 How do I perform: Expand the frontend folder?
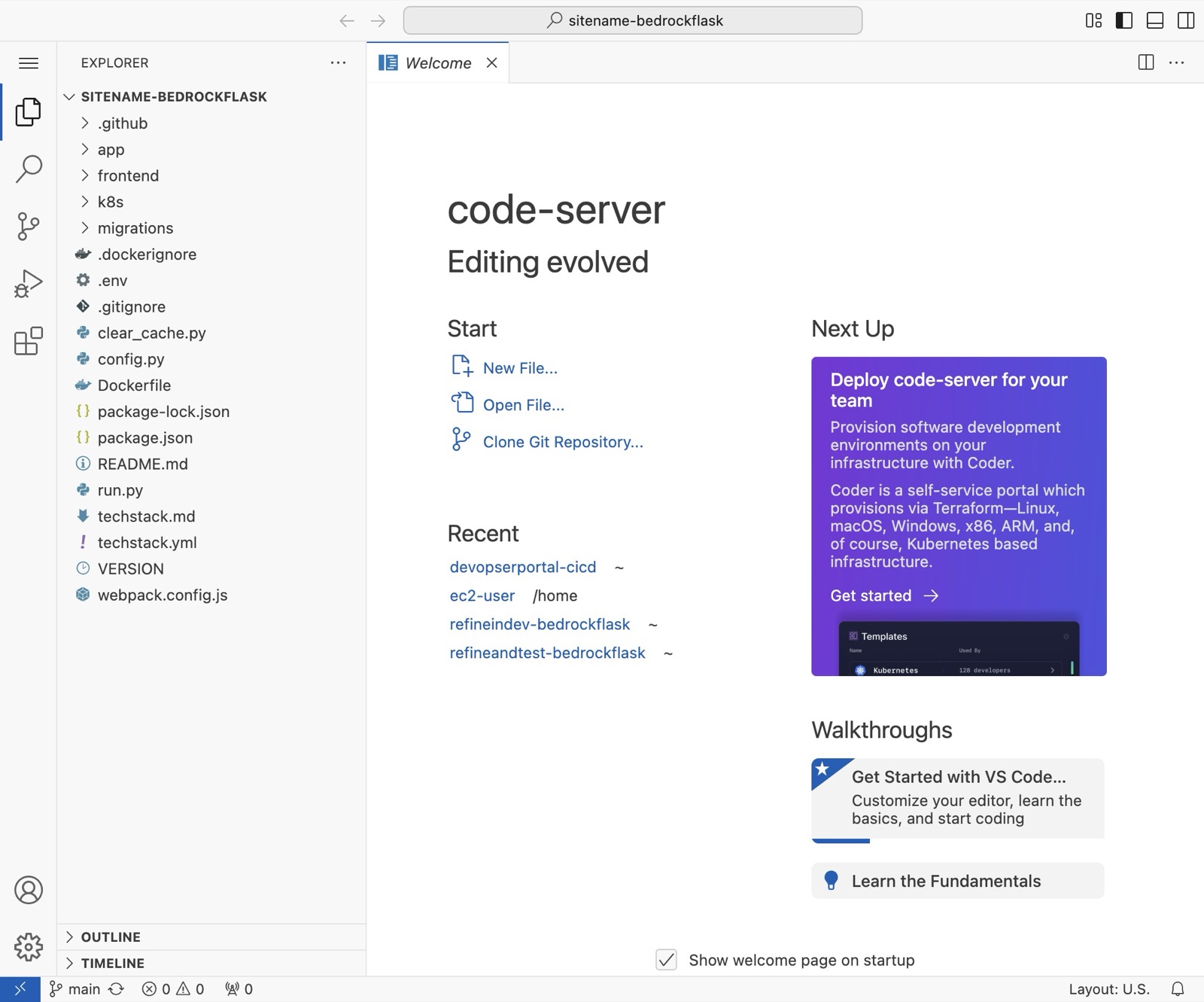[x=211, y=175]
